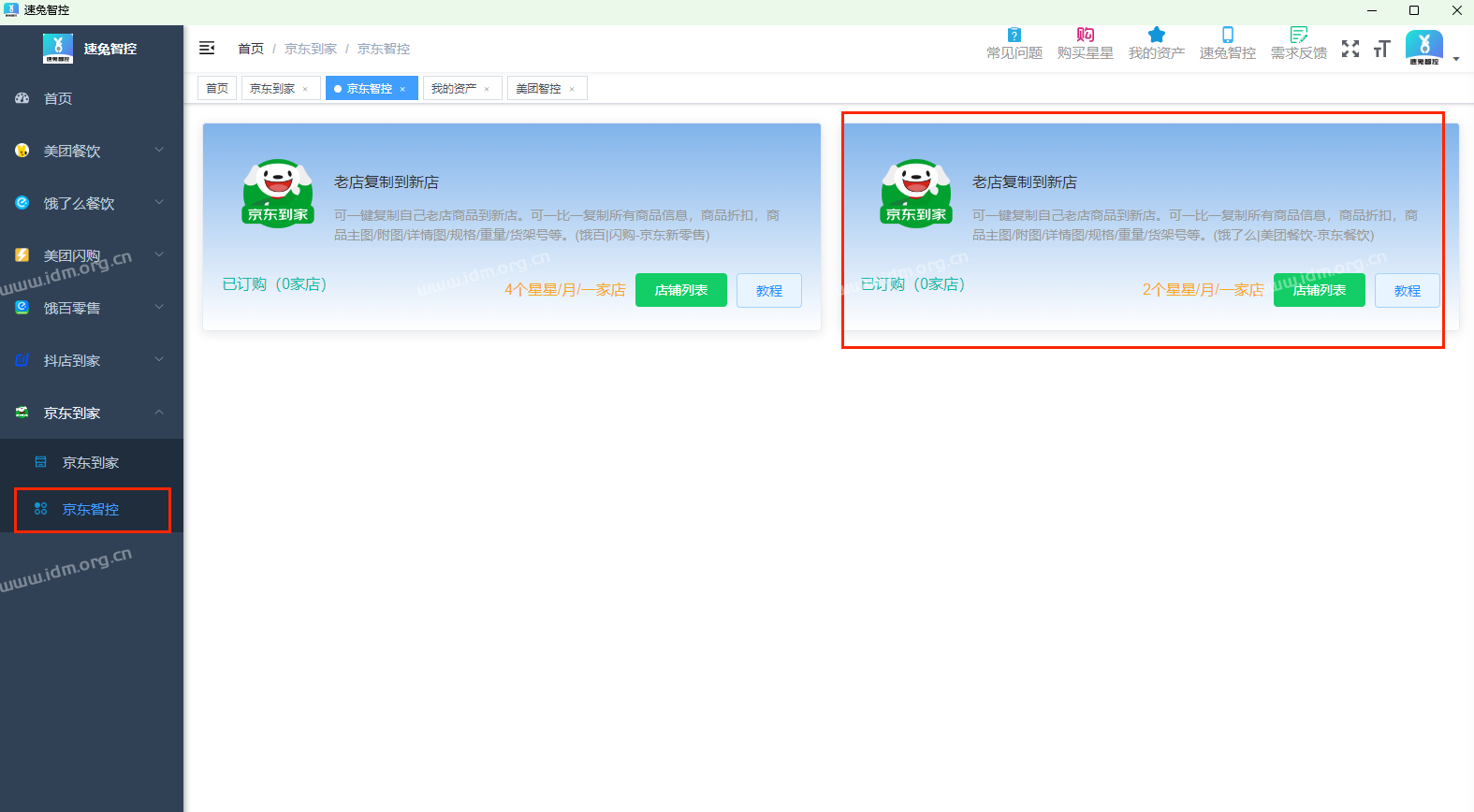Open 教程 for 2个星星 card
1474x812 pixels.
(x=1408, y=290)
